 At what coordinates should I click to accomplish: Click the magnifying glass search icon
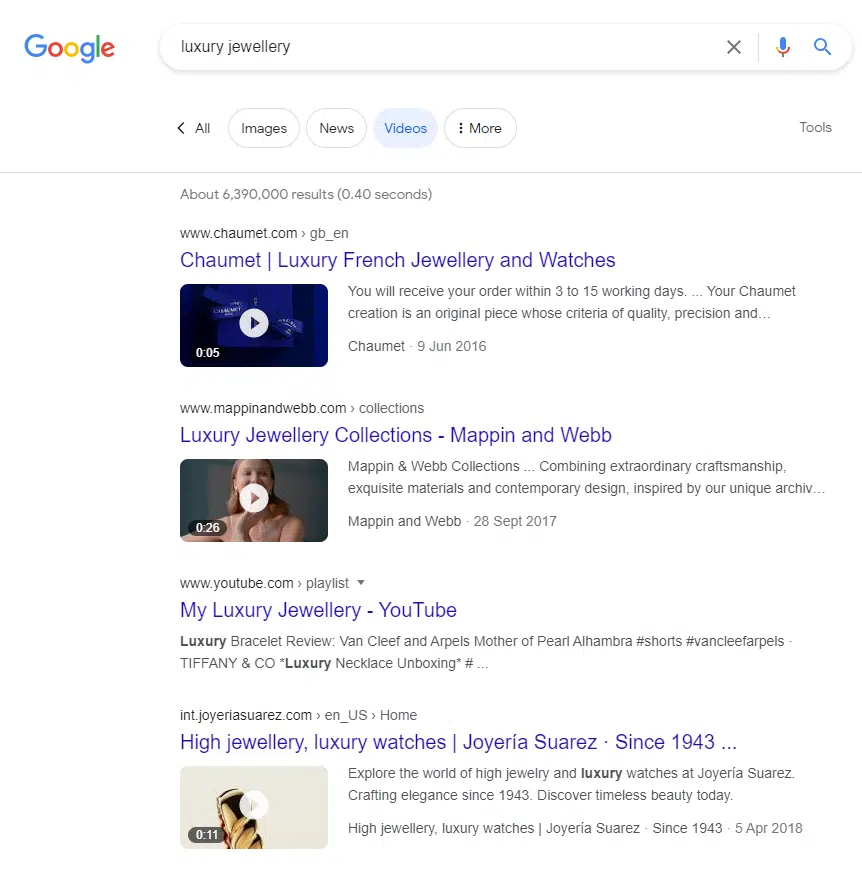click(822, 47)
